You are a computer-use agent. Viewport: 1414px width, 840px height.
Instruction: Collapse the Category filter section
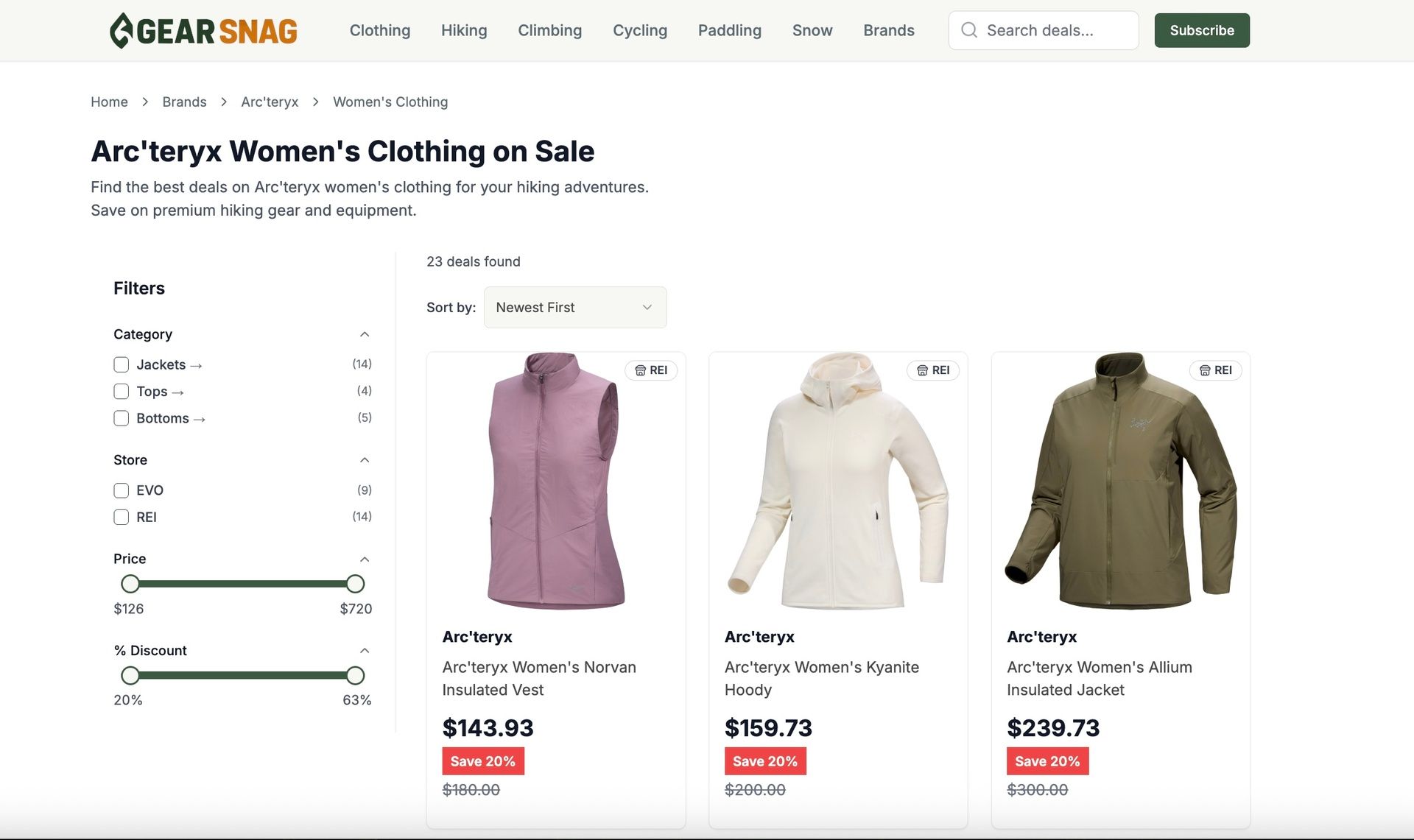tap(365, 334)
